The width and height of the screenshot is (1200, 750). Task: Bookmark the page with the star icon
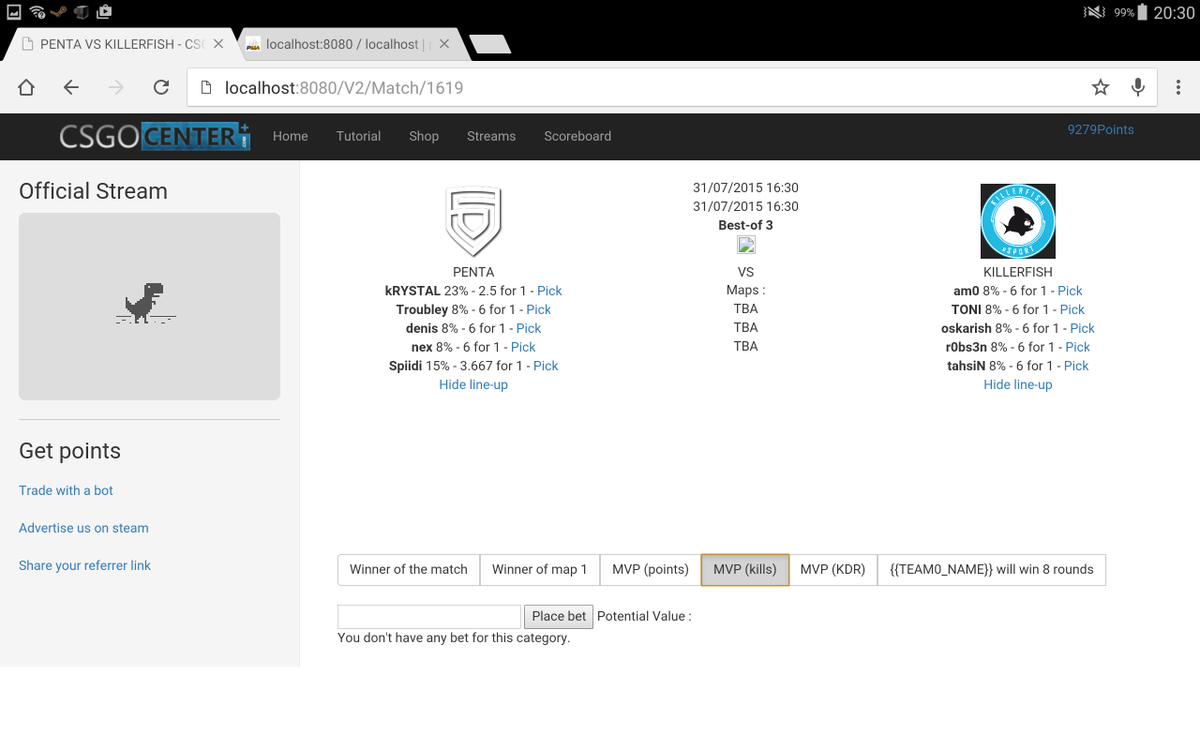[x=1100, y=87]
